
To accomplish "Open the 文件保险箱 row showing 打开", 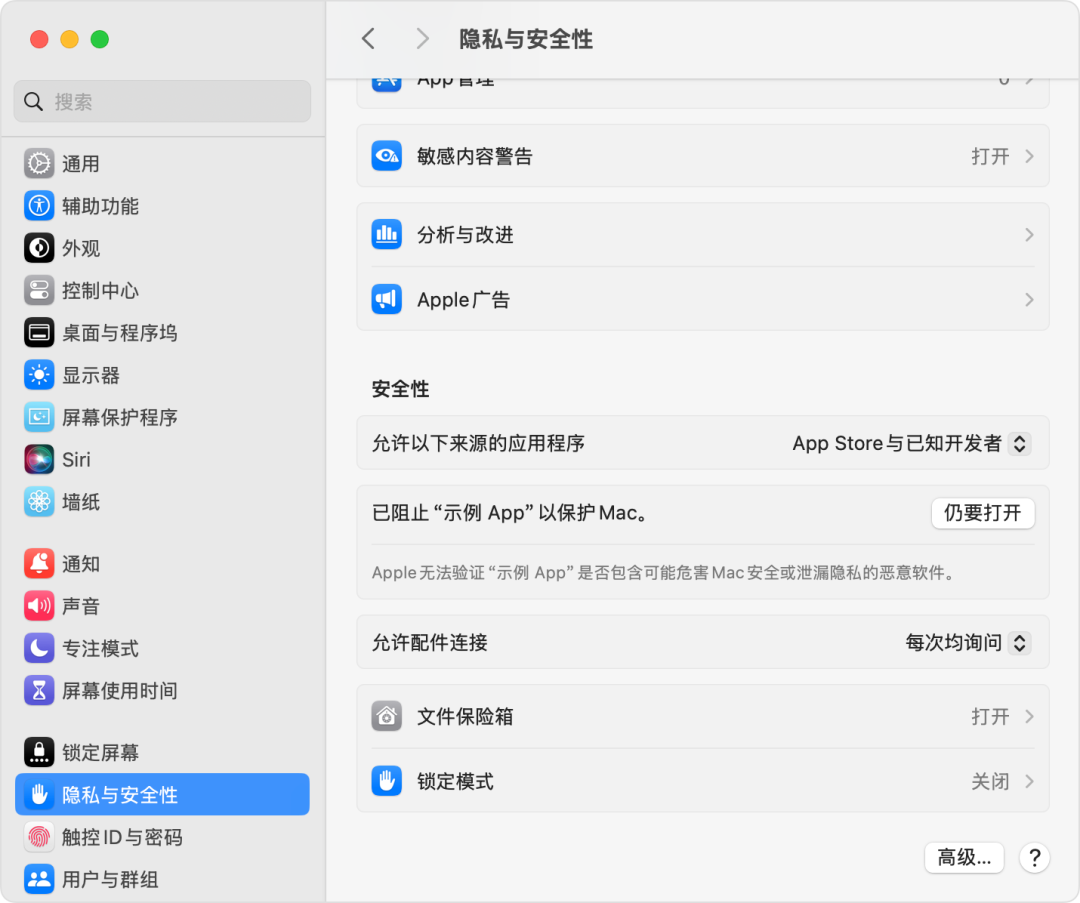I will [x=700, y=716].
